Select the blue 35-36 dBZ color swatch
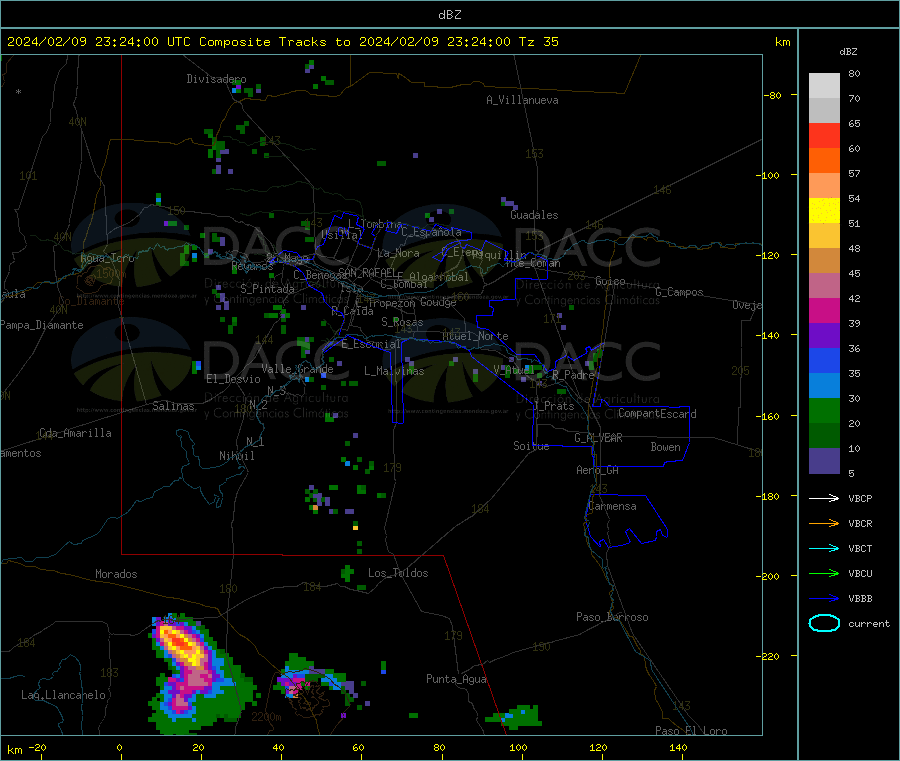 824,360
